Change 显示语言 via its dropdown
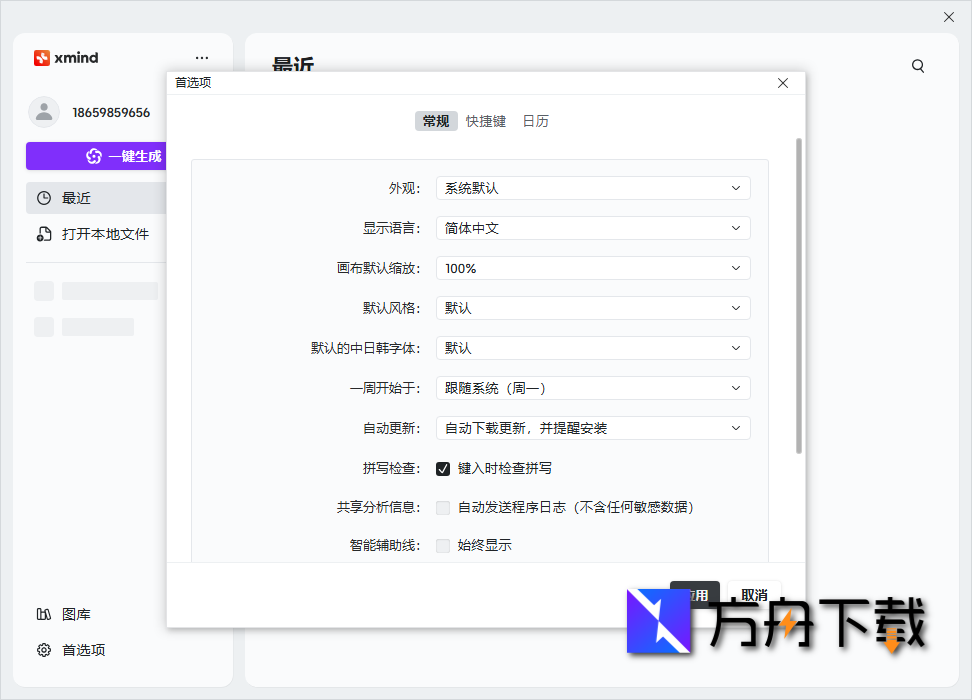 (x=593, y=227)
